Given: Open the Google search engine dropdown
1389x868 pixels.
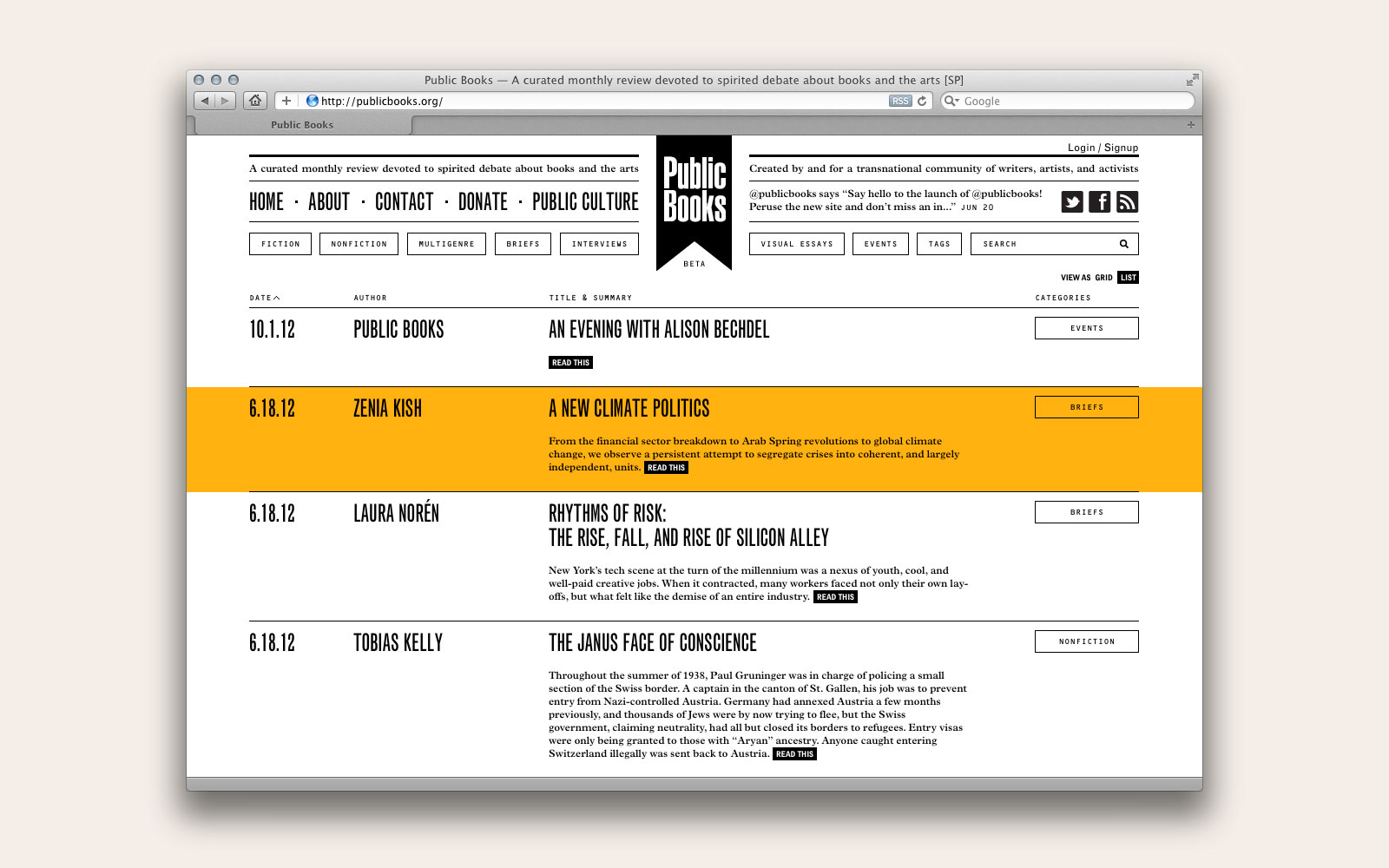Looking at the screenshot, I should click(952, 101).
